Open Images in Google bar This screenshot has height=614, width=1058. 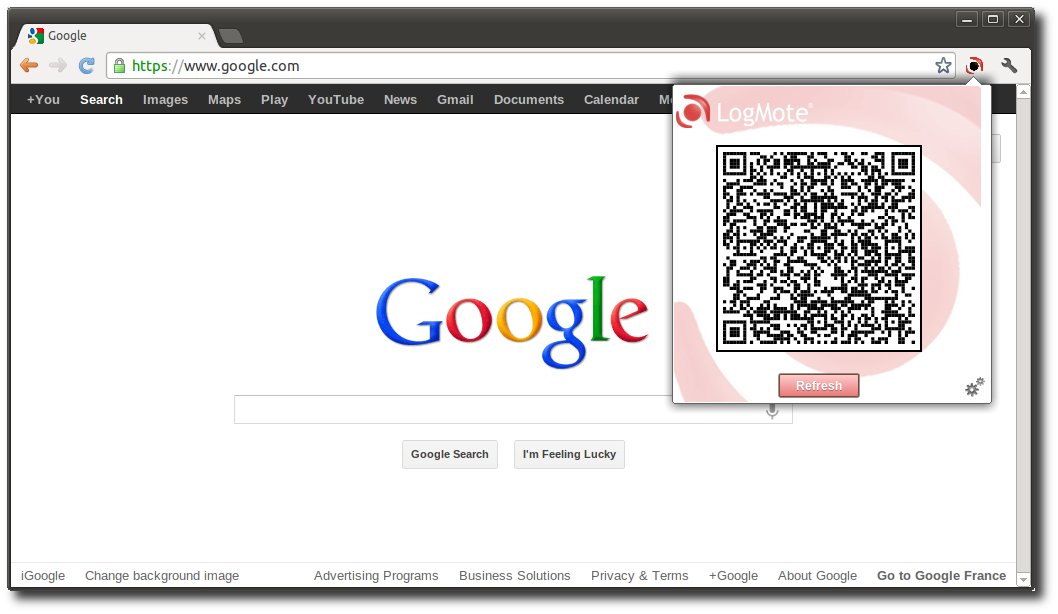(x=165, y=100)
